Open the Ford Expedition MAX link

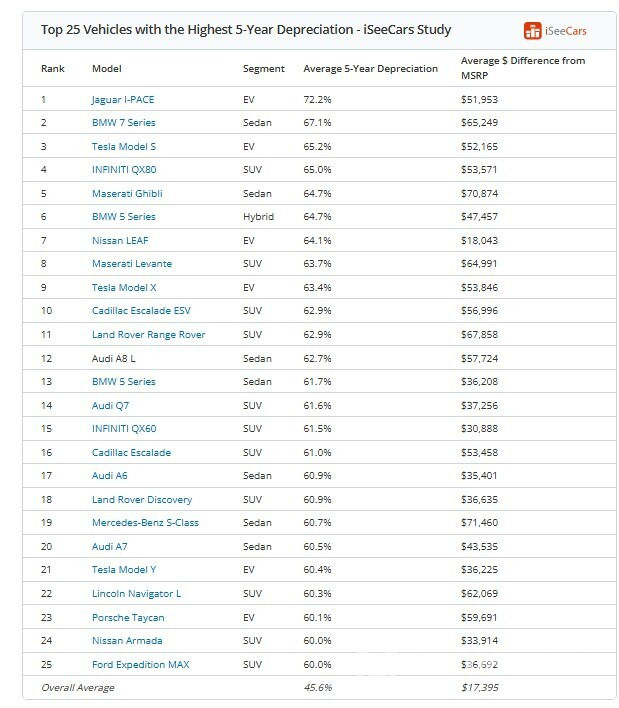141,665
